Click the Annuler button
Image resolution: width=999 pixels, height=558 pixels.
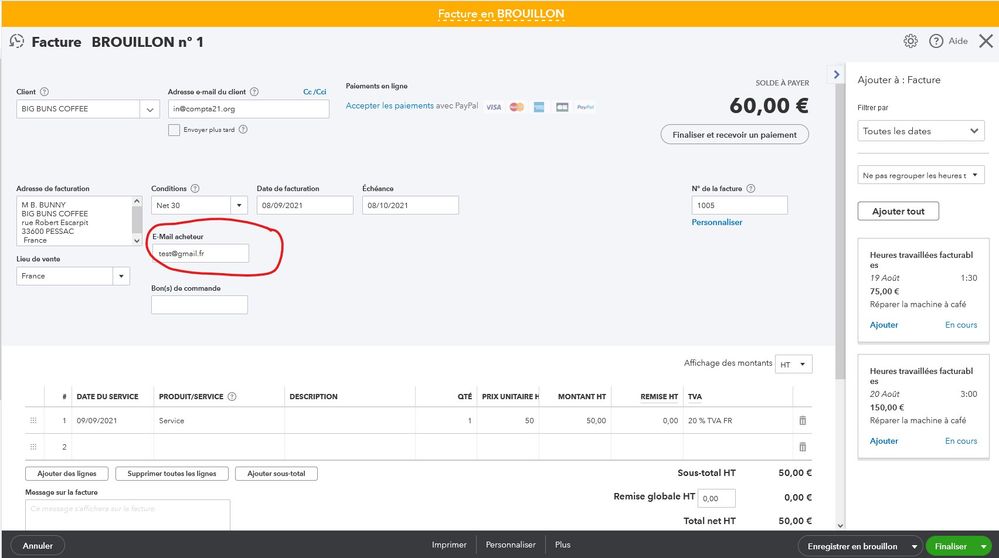(x=38, y=546)
